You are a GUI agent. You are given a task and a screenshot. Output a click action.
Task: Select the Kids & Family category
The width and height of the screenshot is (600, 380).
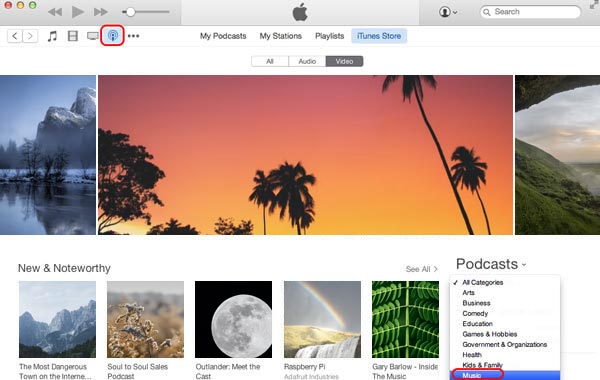coord(505,365)
